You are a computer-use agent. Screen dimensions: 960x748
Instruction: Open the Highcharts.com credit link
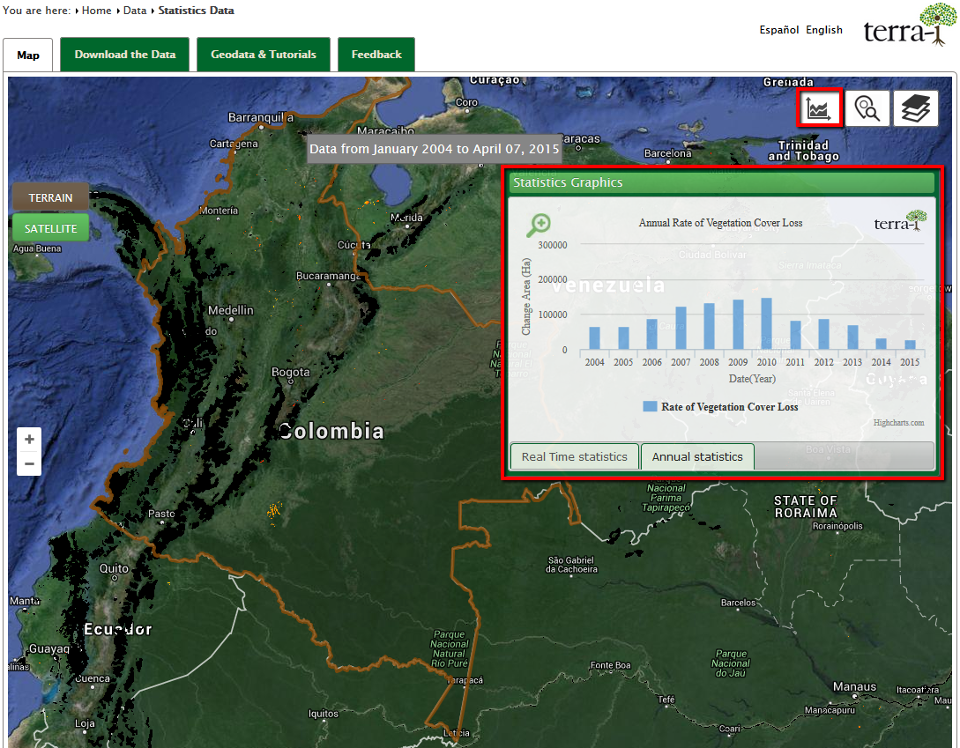[899, 422]
